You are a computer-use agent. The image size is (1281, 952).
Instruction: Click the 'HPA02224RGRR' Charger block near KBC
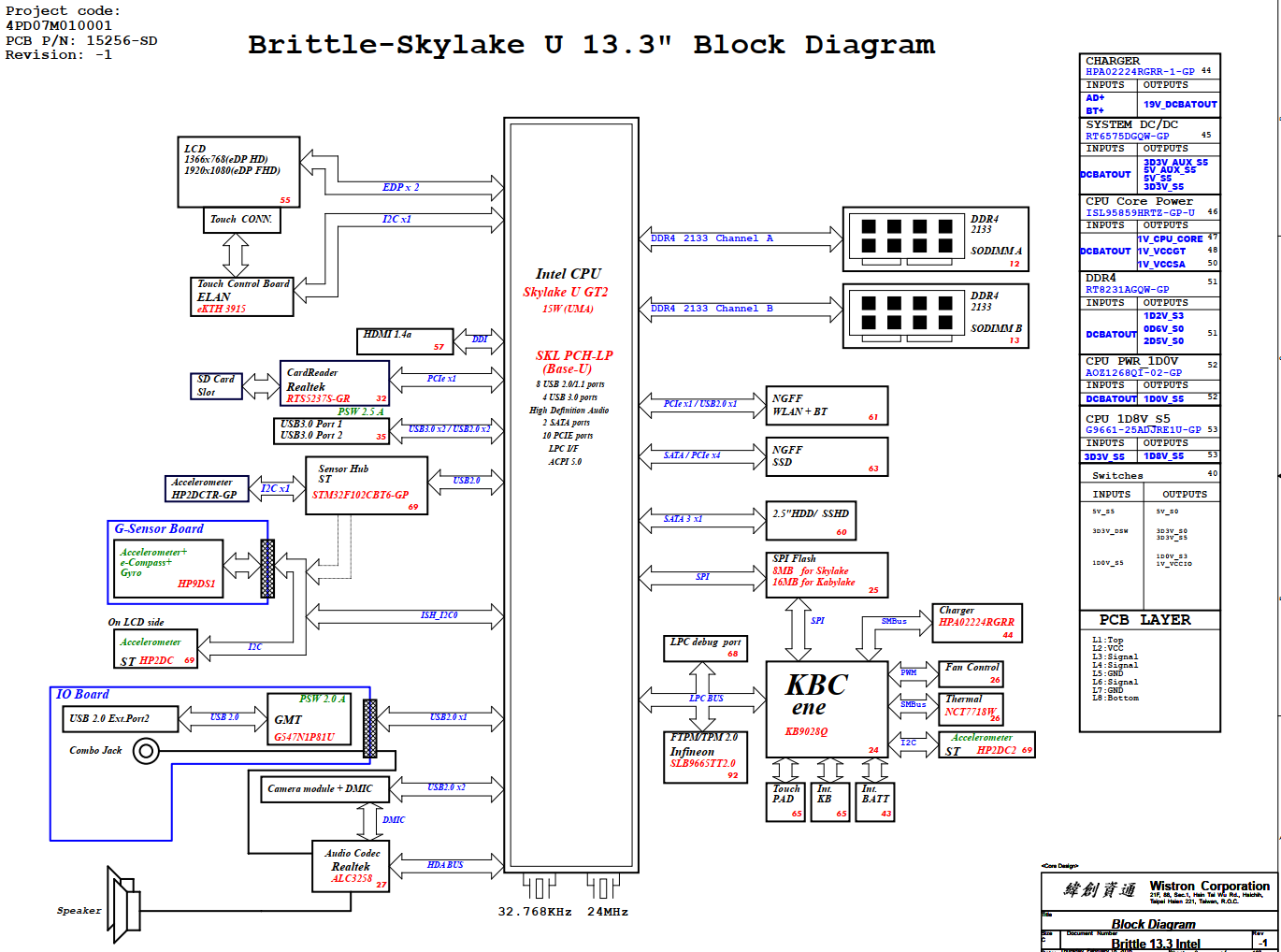(x=977, y=623)
